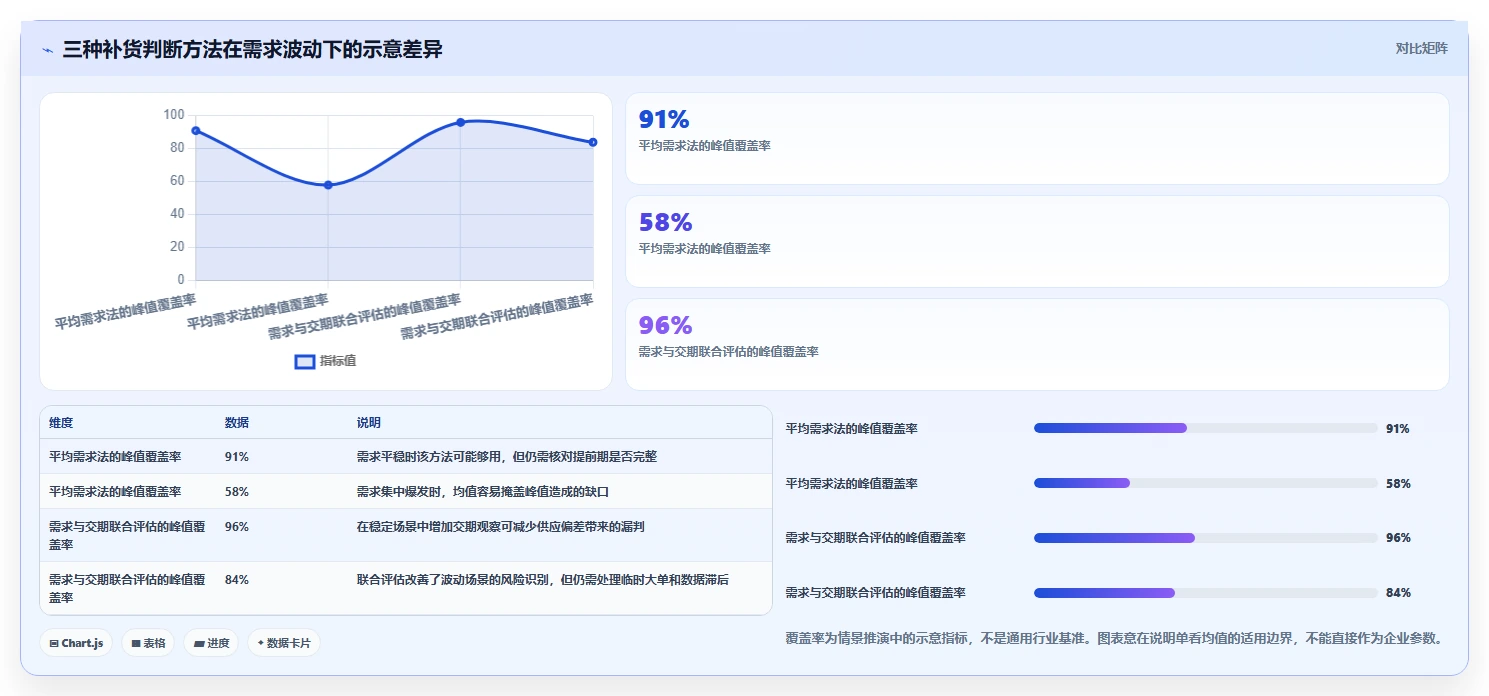This screenshot has width=1489, height=696.
Task: Click the 84% progress bar
Action: (x=1206, y=593)
